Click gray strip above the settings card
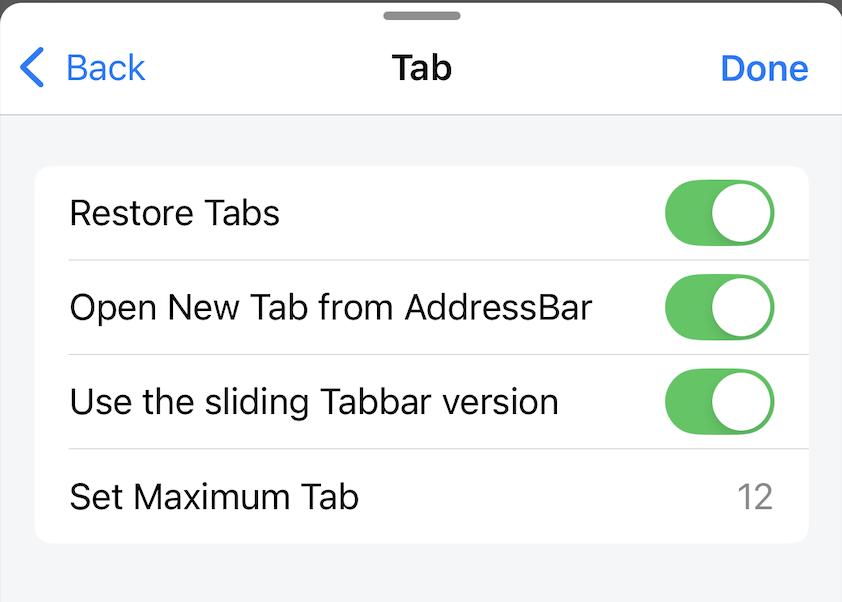Viewport: 842px width, 602px height. 421,141
